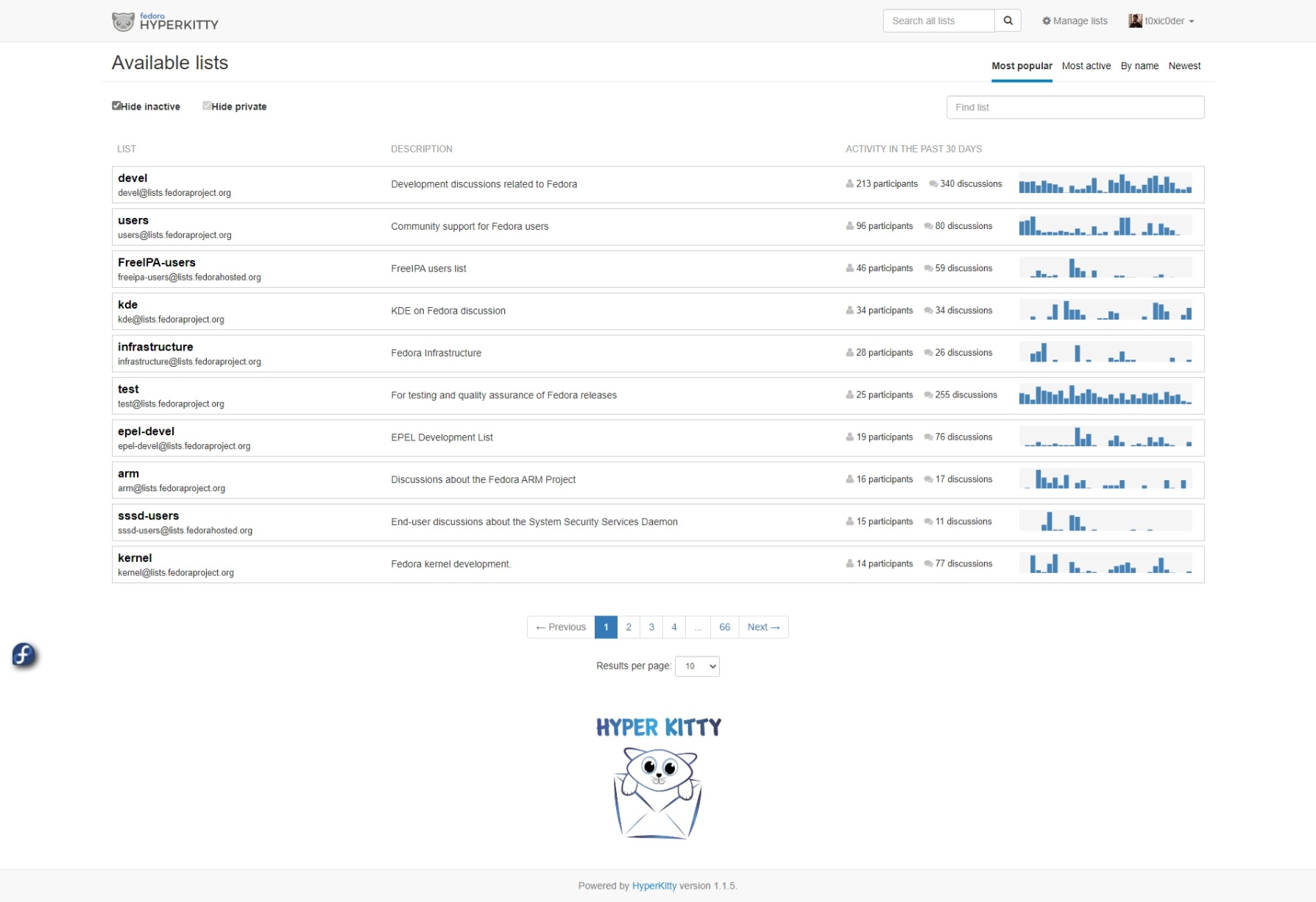Go to the Next page
This screenshot has height=902, width=1316.
(x=763, y=627)
